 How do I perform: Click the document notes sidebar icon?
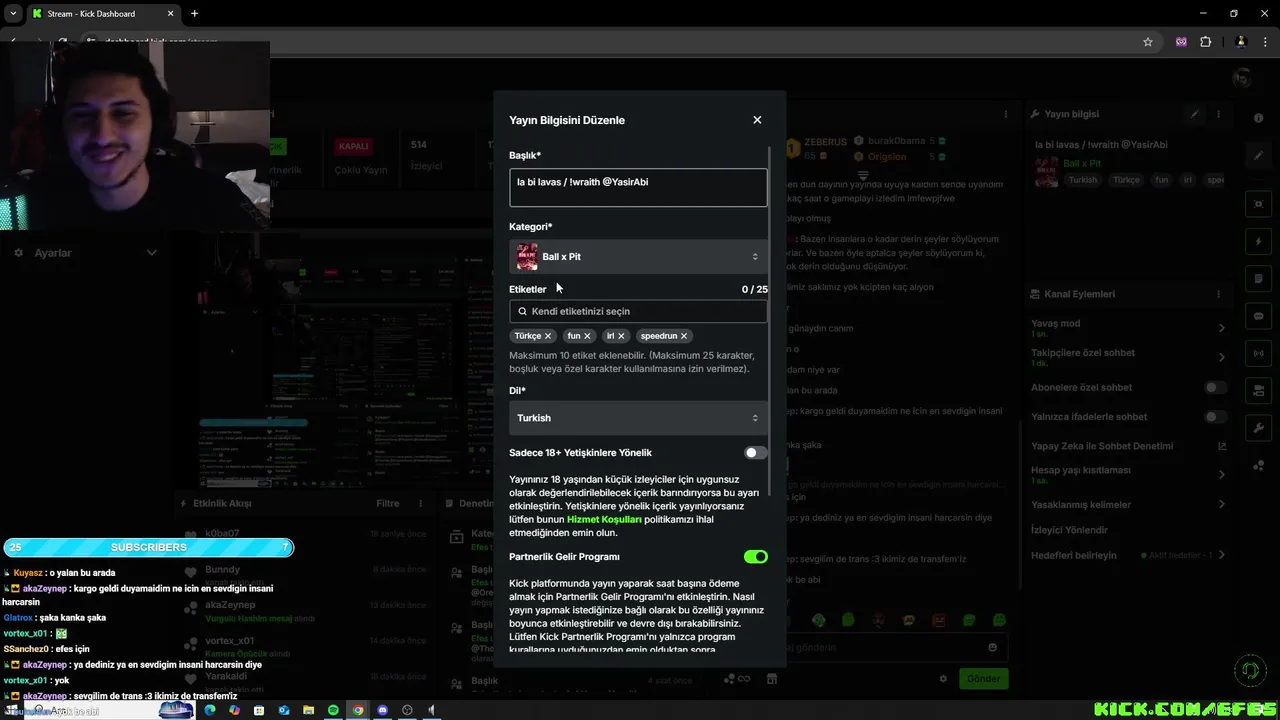[x=1259, y=279]
